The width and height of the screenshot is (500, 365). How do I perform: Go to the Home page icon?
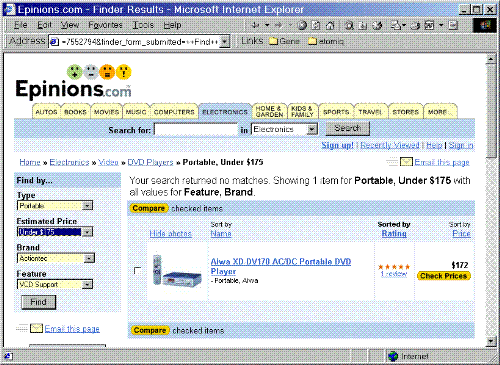click(330, 25)
